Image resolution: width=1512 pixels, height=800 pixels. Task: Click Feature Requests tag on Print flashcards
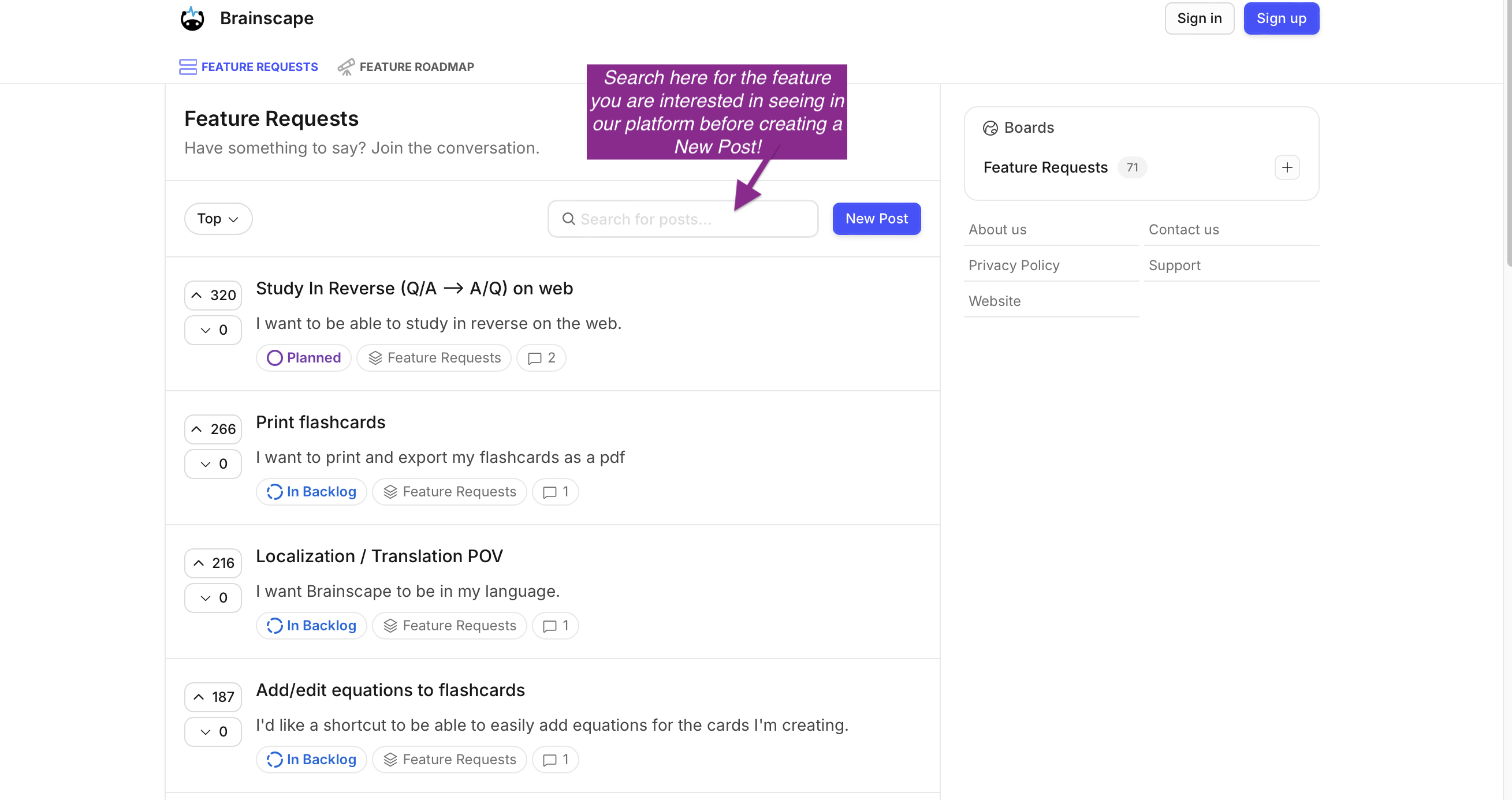(449, 492)
